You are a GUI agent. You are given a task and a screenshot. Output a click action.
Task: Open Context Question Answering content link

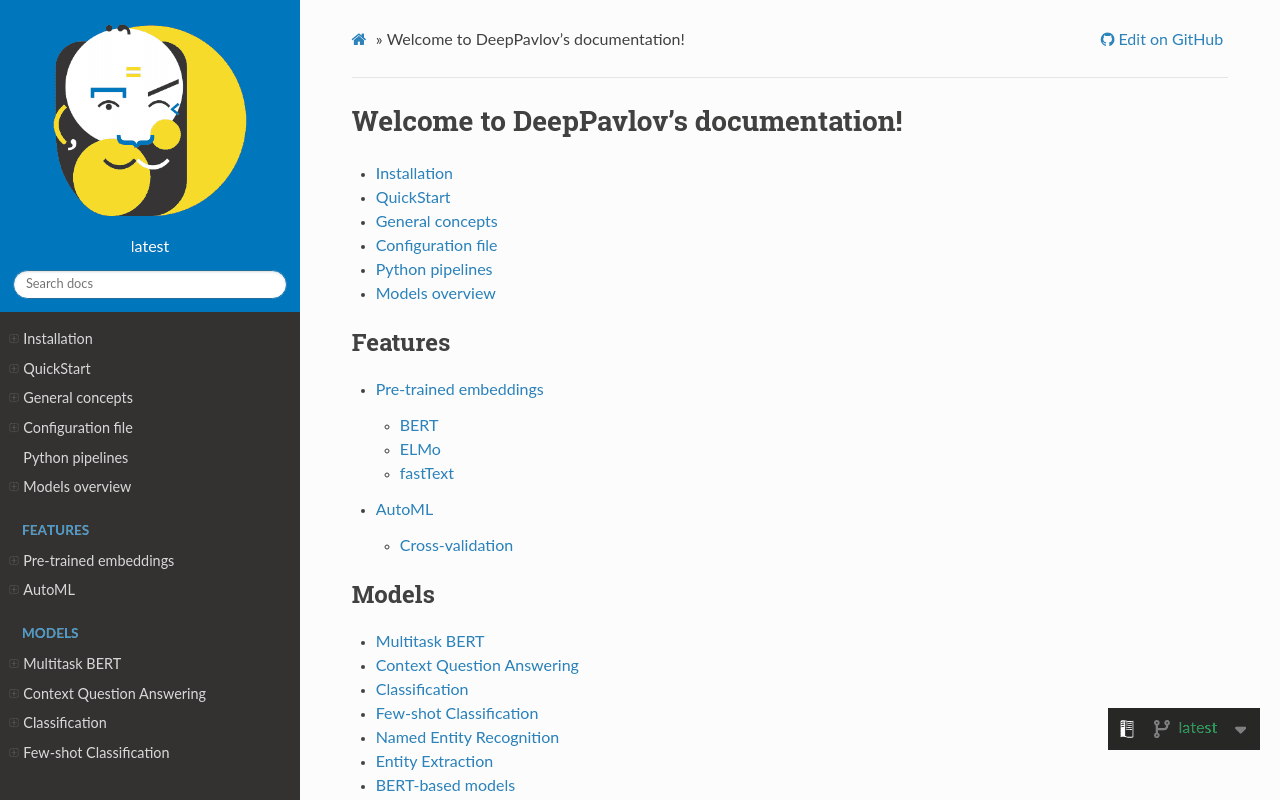[477, 666]
